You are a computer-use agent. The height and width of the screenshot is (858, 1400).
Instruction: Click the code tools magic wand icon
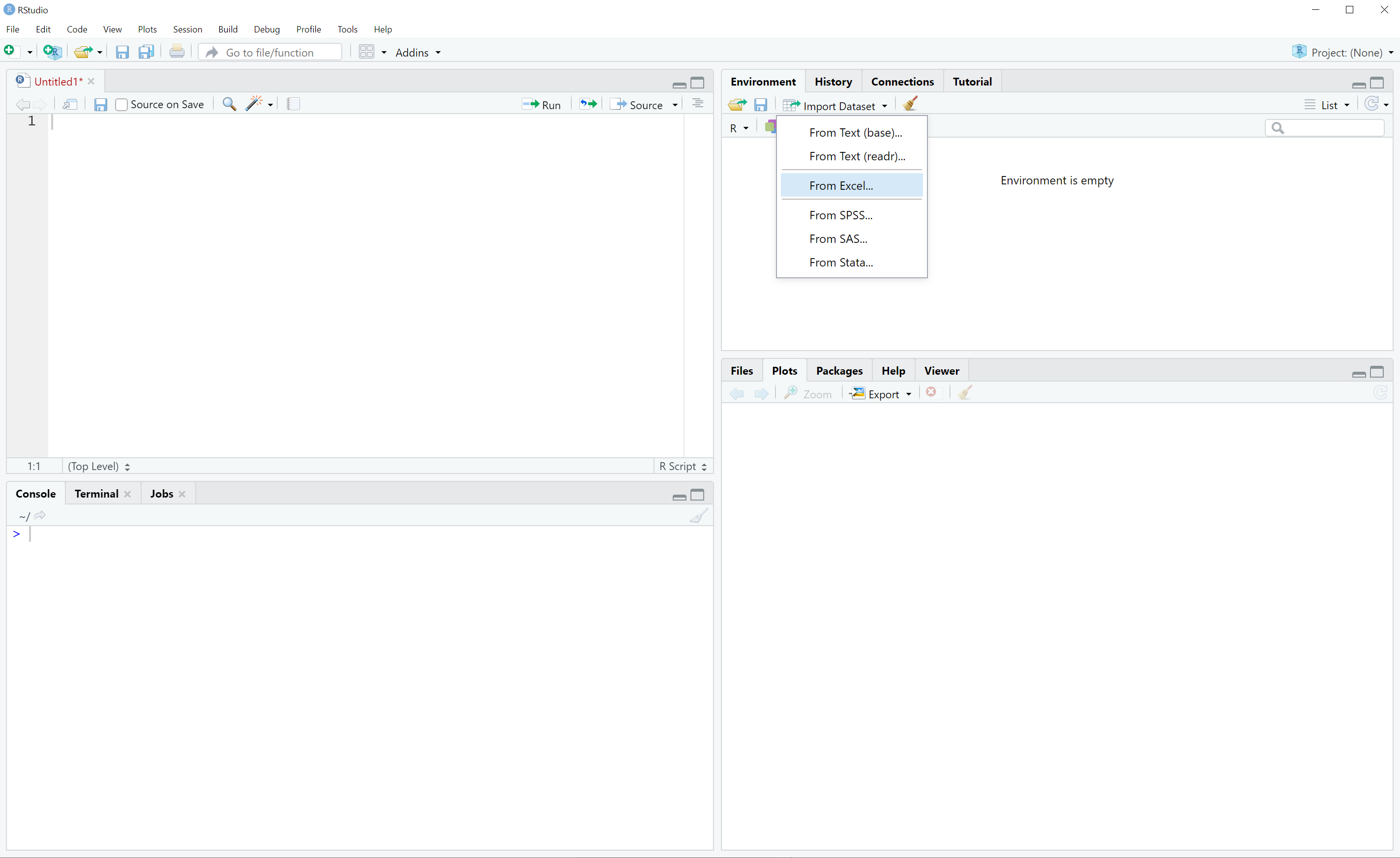pyautogui.click(x=254, y=104)
